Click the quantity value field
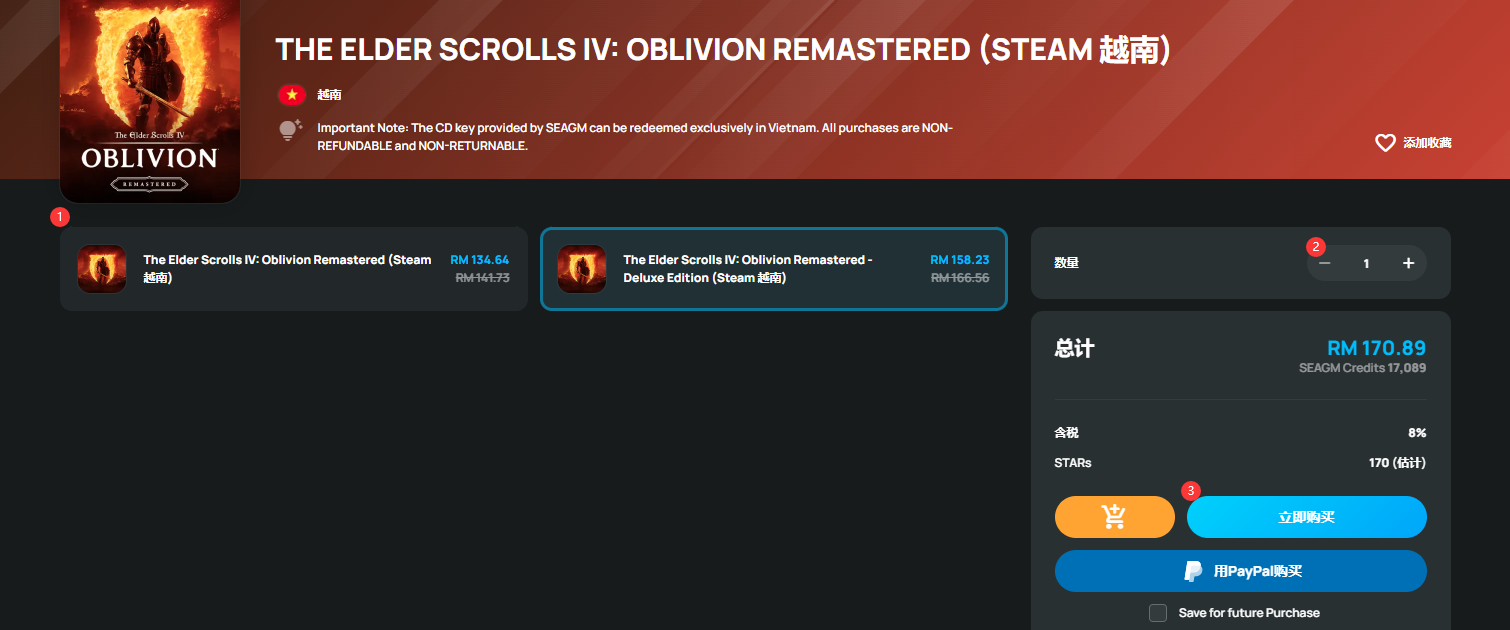 pyautogui.click(x=1366, y=263)
